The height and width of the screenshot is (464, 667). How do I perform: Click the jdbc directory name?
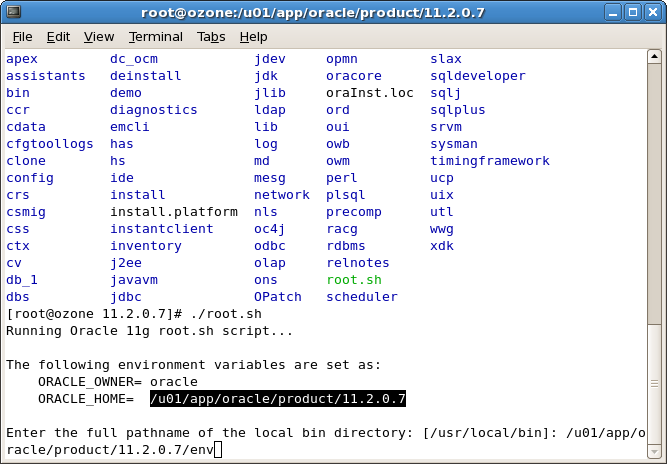[x=126, y=297]
